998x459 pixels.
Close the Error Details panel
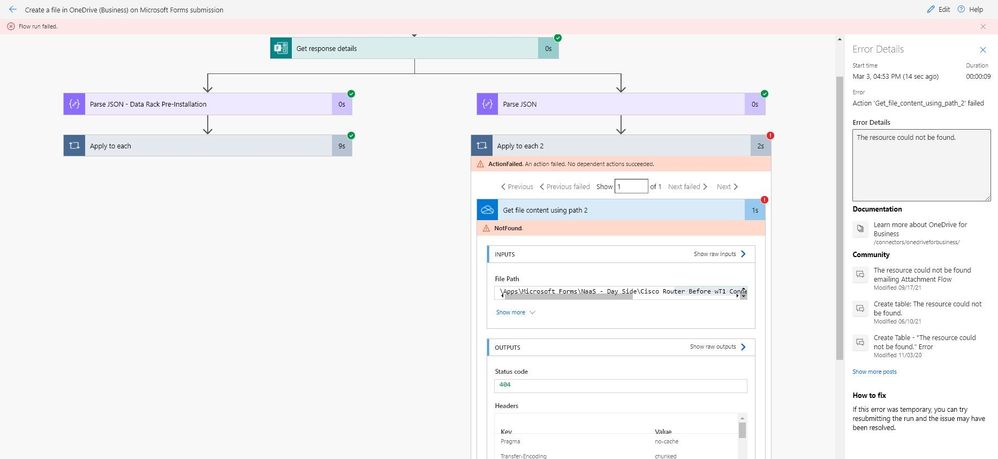click(983, 50)
